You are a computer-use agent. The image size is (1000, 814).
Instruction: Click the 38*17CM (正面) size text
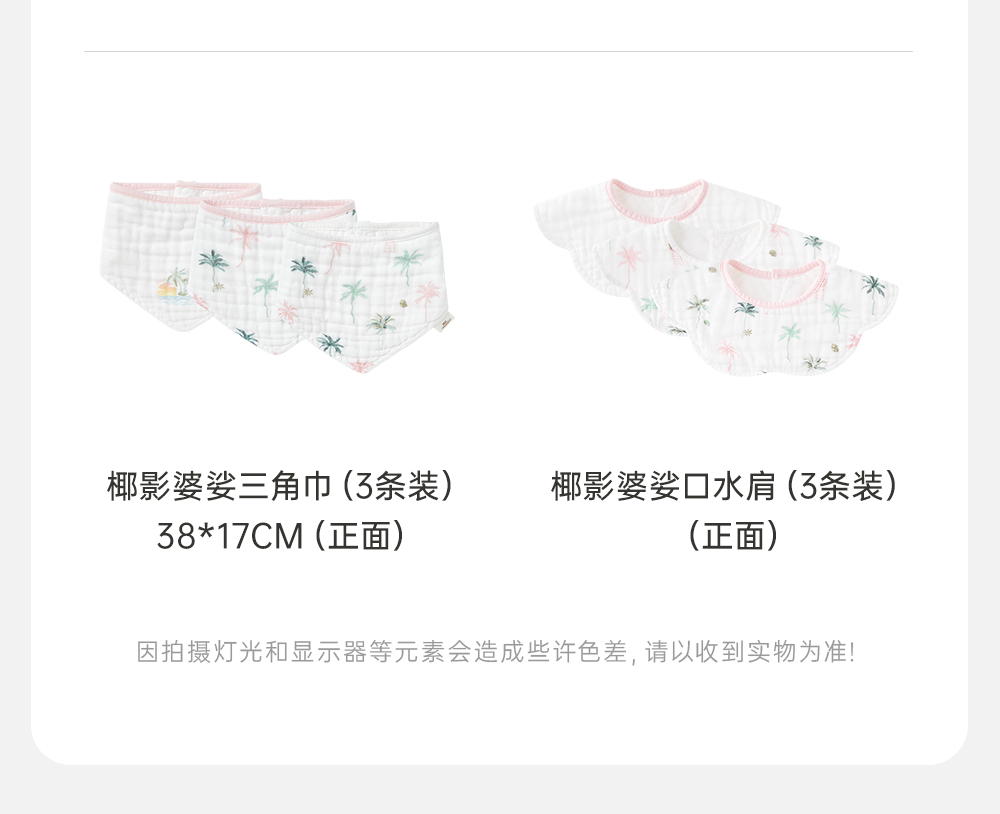tap(281, 535)
